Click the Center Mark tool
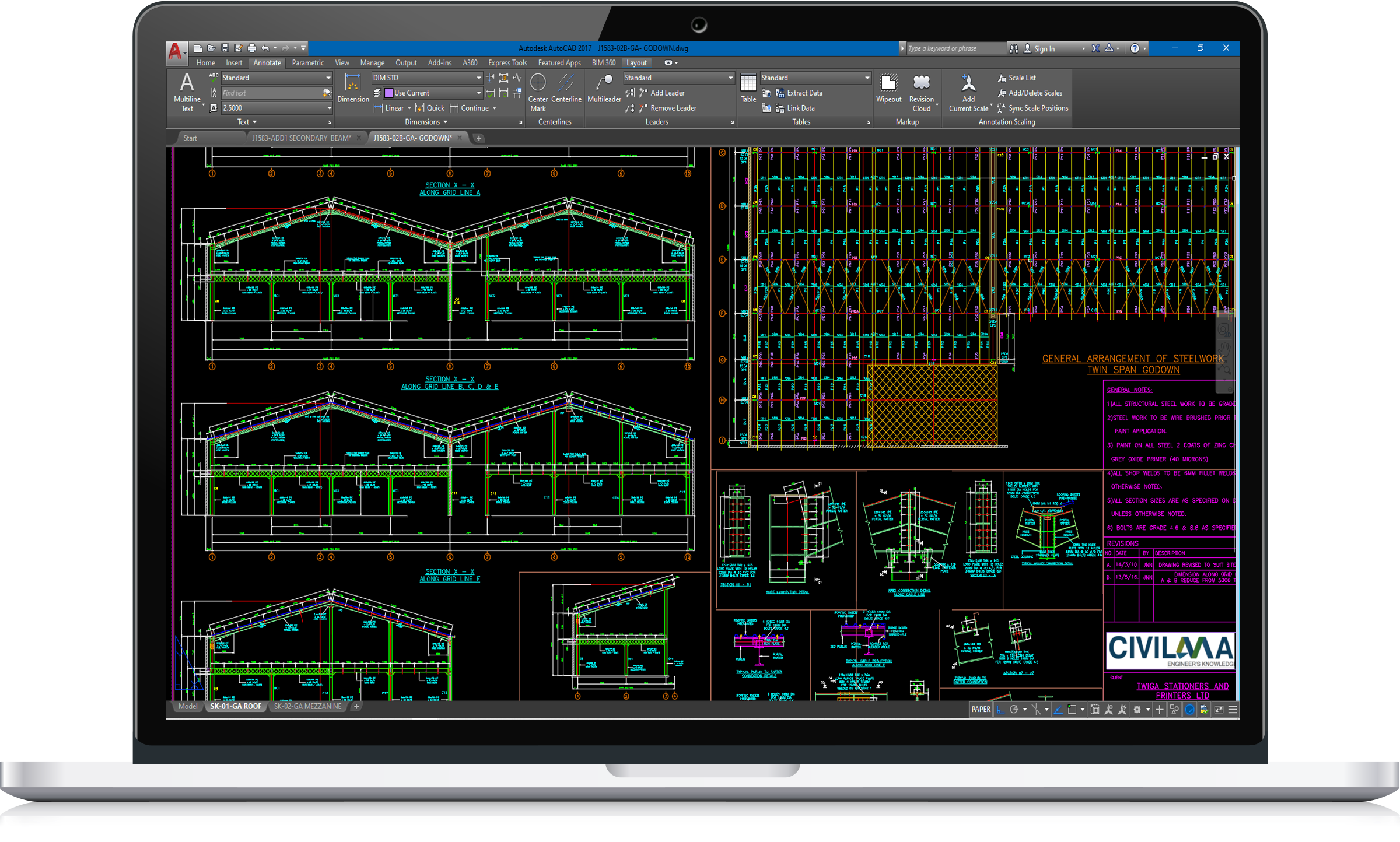The image size is (1400, 842). point(538,92)
